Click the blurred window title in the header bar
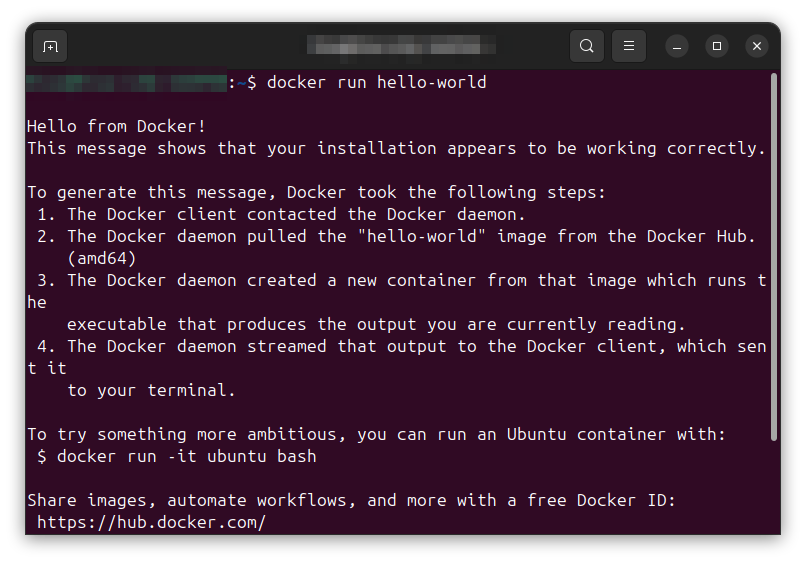This screenshot has height=563, width=806. pyautogui.click(x=401, y=45)
